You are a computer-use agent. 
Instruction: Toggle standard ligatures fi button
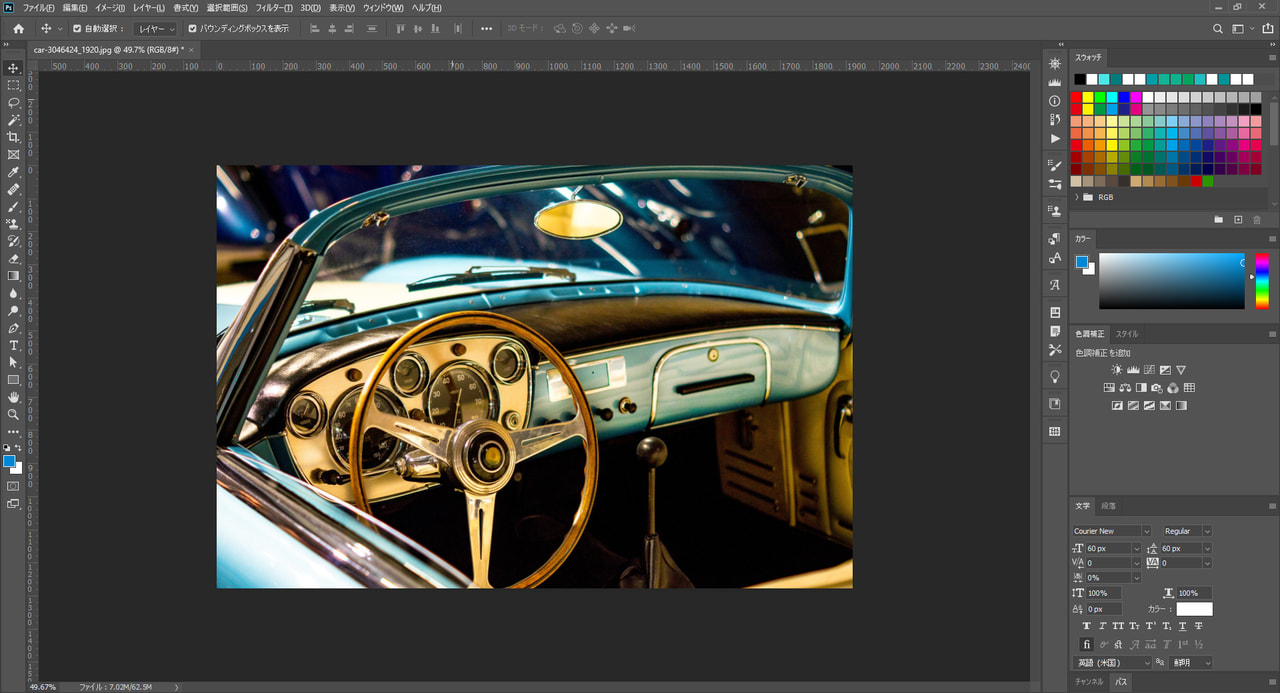click(1087, 644)
